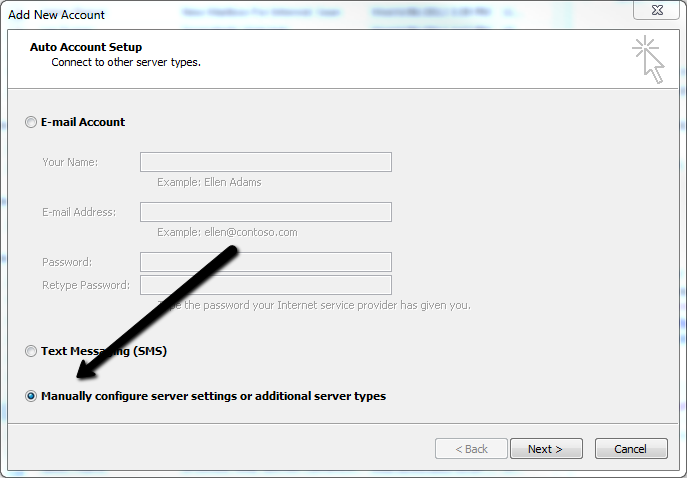
Task: Click the 'Example: ellen@contoso.com' hint text
Action: pyautogui.click(x=227, y=232)
